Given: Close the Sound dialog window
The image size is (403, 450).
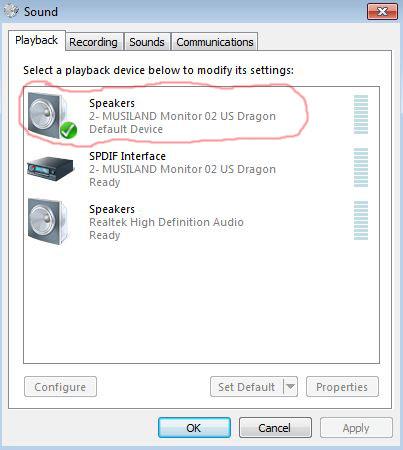Looking at the screenshot, I should (382, 12).
